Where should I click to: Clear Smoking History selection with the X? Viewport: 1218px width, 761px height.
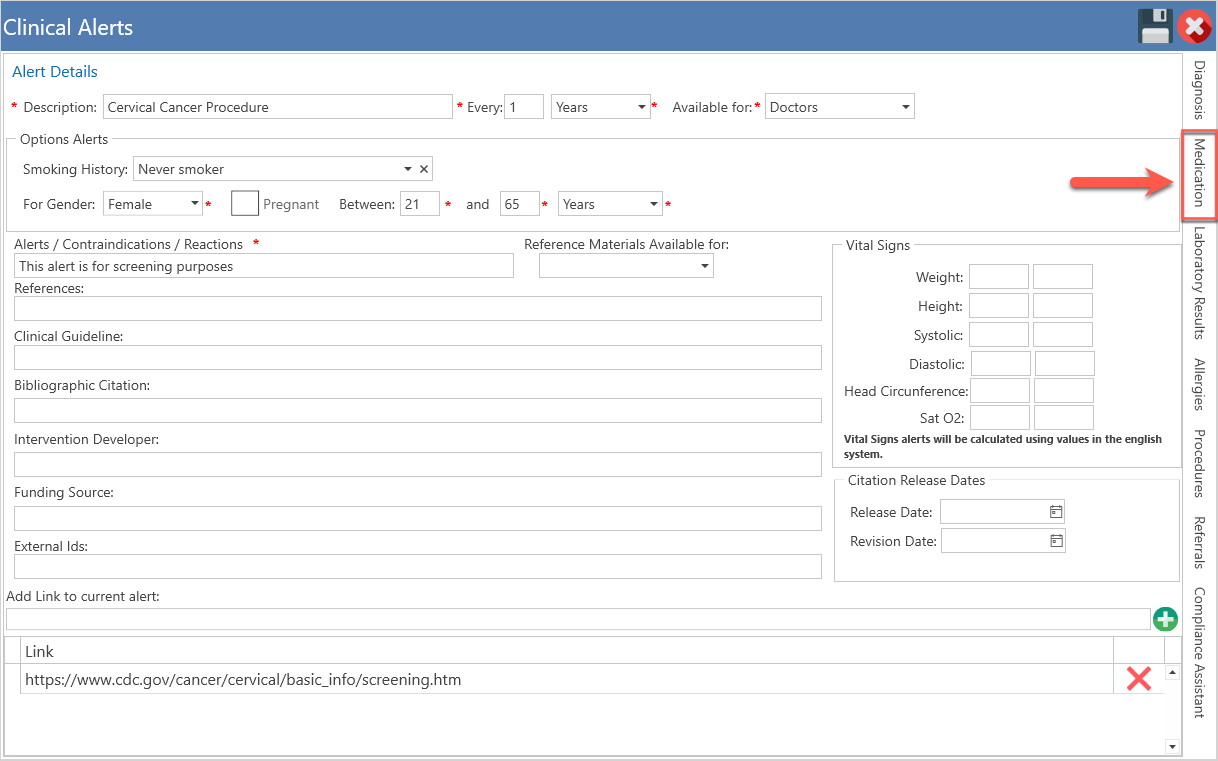(x=424, y=169)
